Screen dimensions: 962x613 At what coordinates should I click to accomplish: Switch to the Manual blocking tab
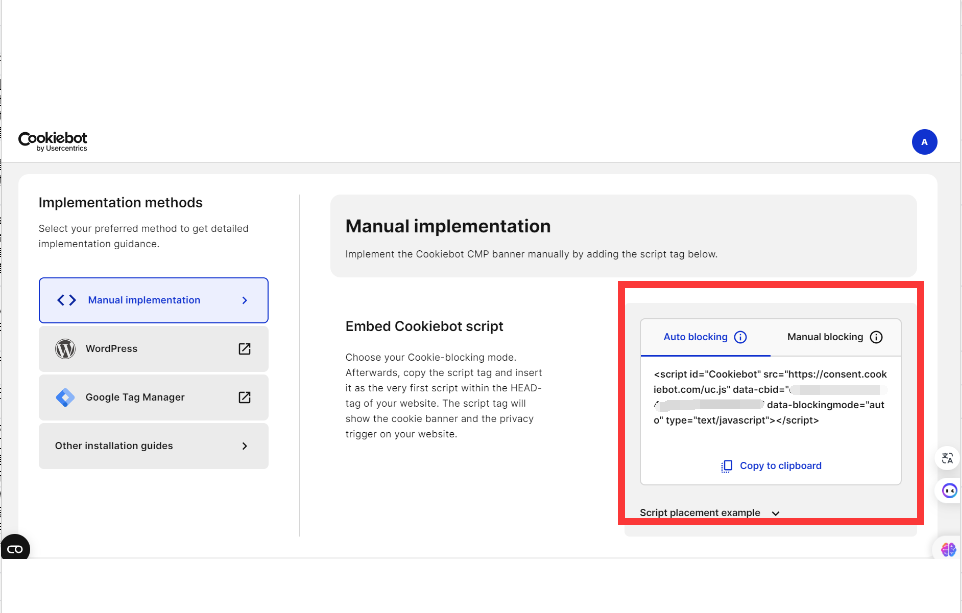coord(834,337)
